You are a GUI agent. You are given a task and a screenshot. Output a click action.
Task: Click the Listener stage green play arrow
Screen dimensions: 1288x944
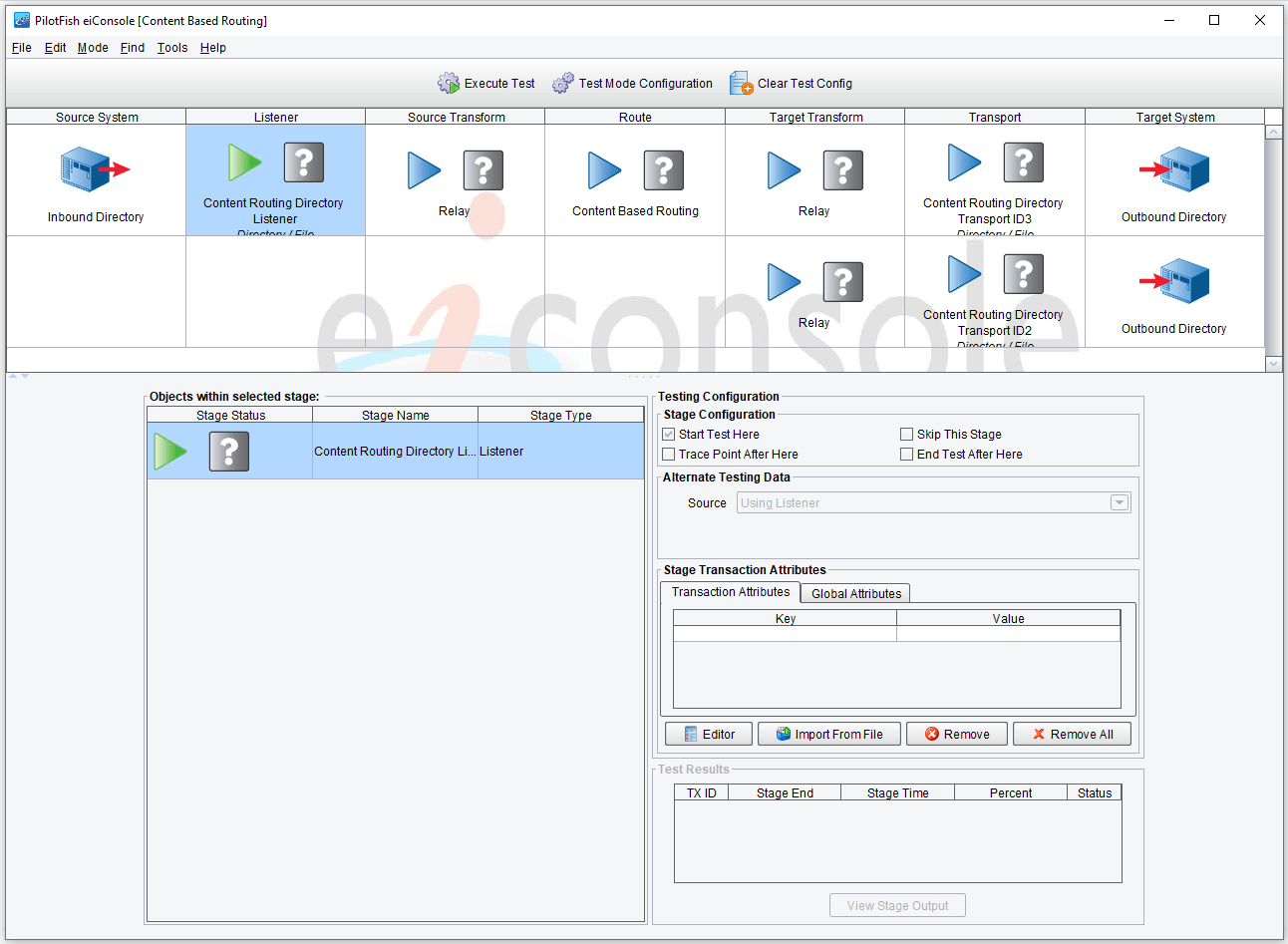tap(244, 161)
